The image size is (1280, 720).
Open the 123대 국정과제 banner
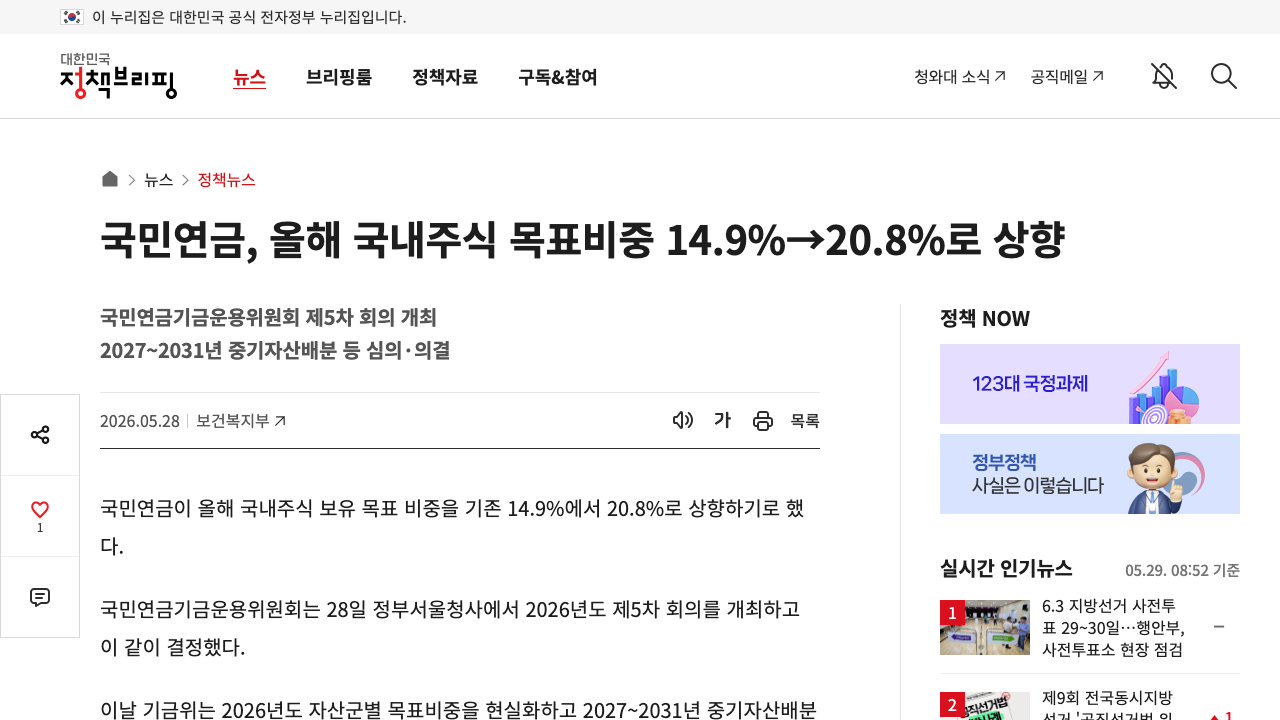pyautogui.click(x=1090, y=384)
